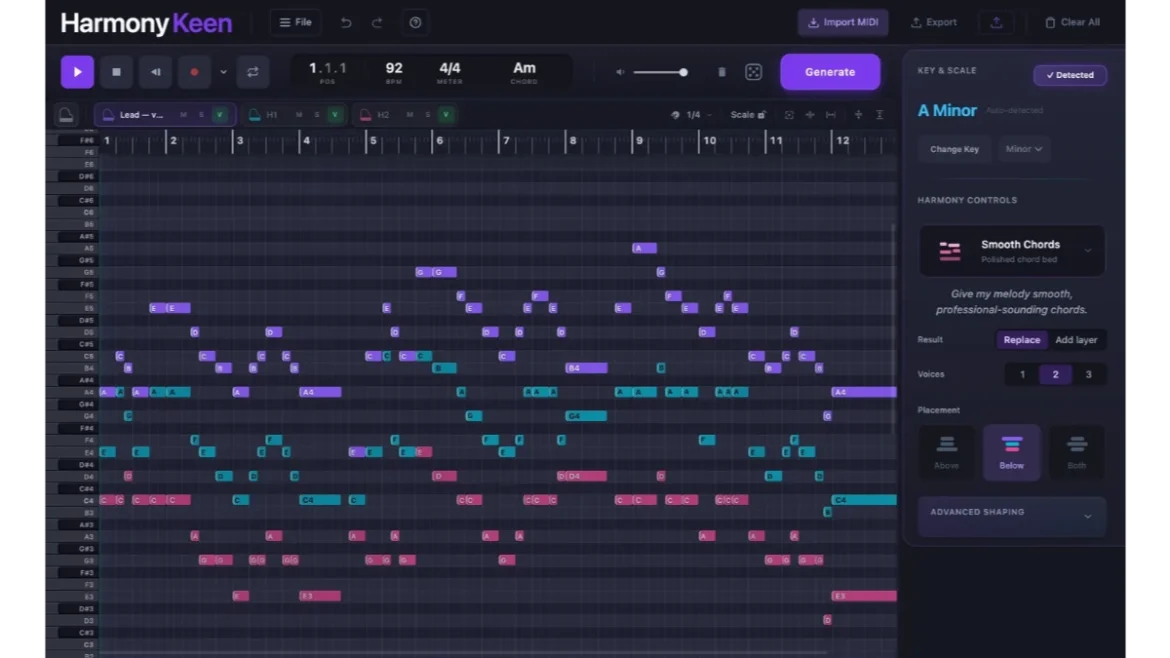
Task: Click the Am chord display
Action: 524,72
